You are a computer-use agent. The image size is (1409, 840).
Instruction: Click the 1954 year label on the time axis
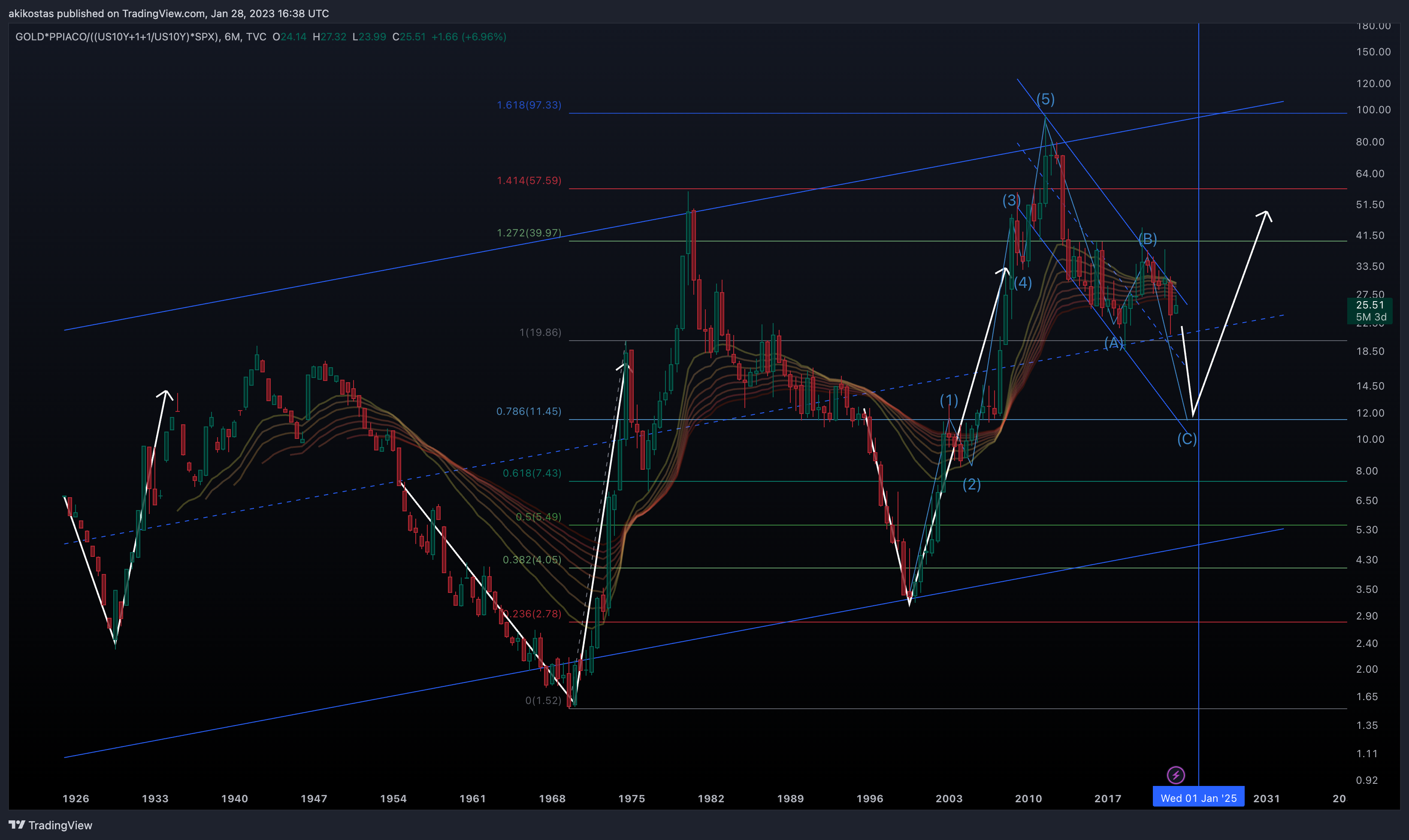tap(393, 799)
